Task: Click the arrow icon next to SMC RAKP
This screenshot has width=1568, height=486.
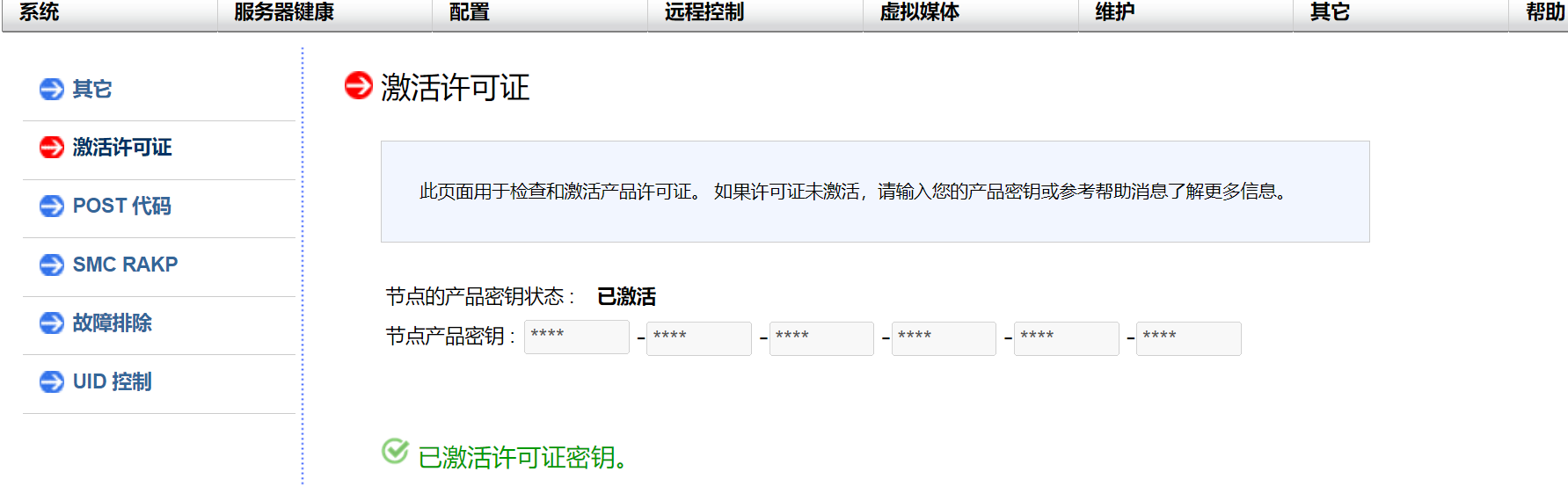Action: (52, 265)
